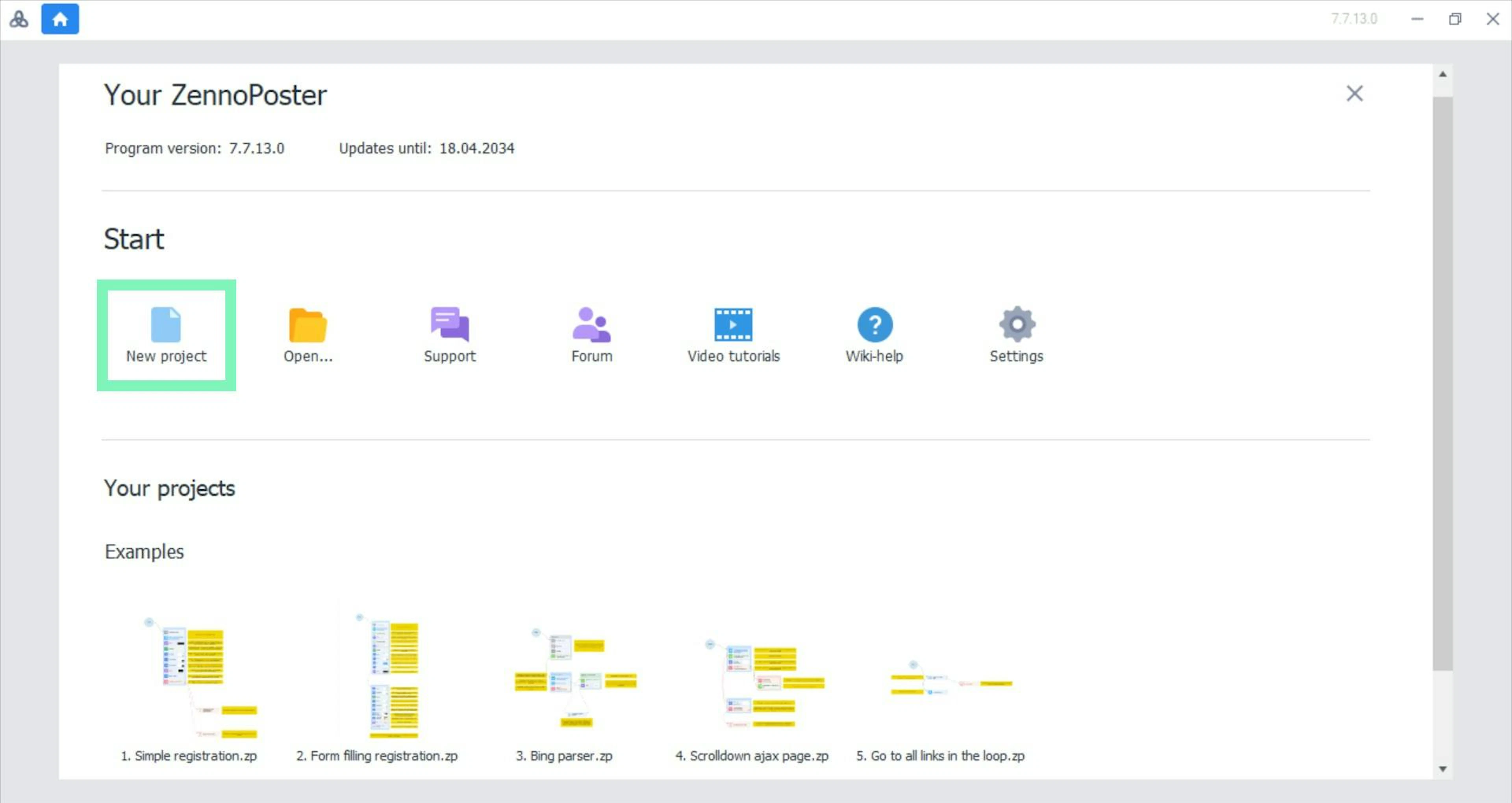
Task: Restore down the ZennoPoster window
Action: coord(1455,19)
